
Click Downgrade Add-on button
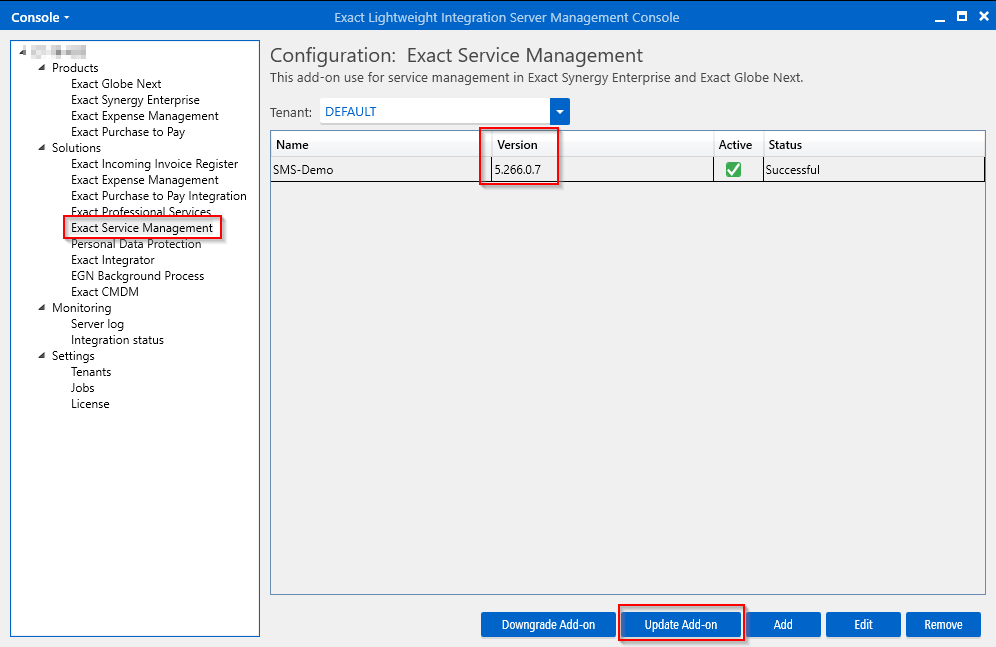pyautogui.click(x=548, y=624)
